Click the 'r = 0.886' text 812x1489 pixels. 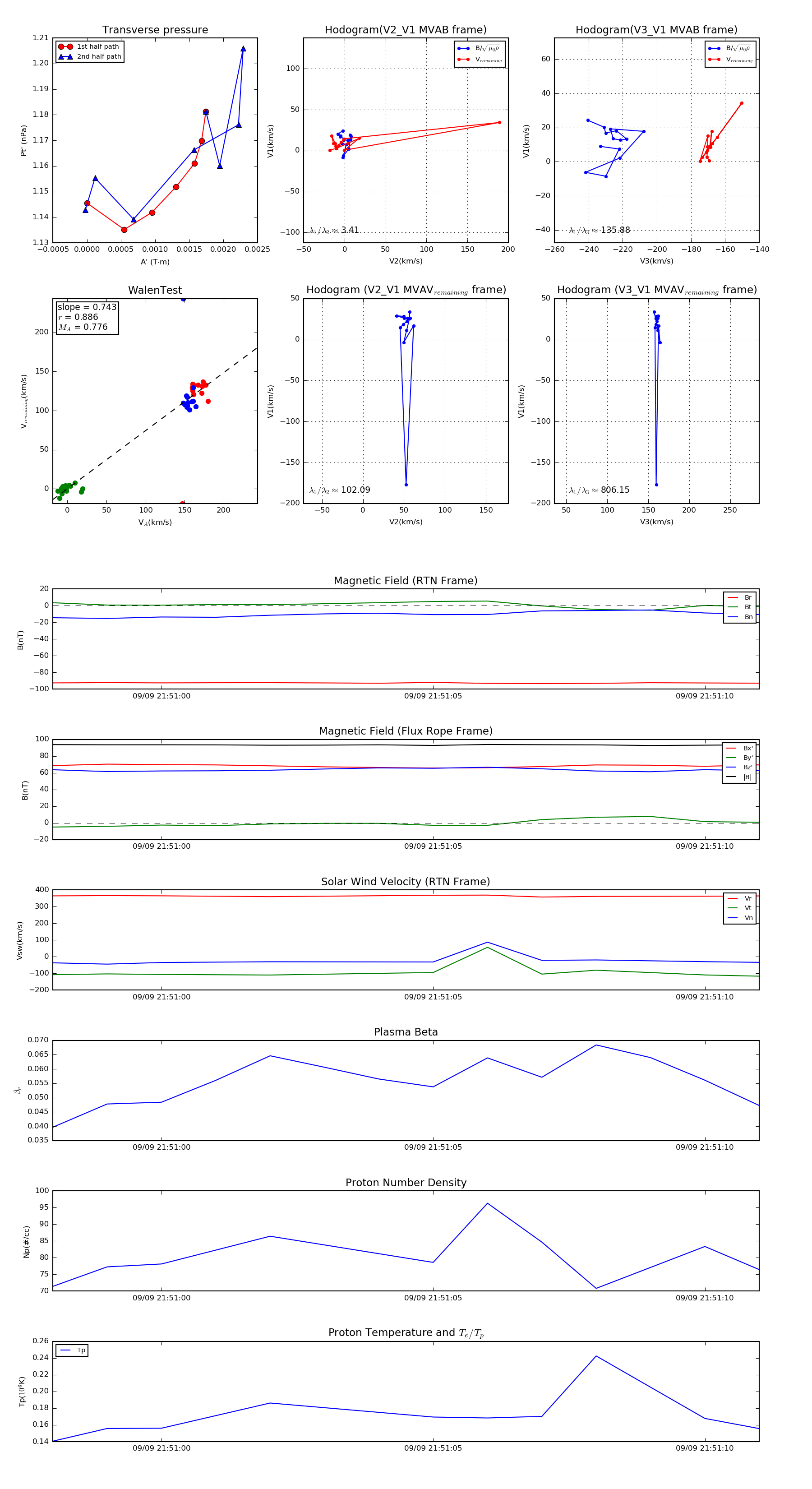click(x=78, y=317)
